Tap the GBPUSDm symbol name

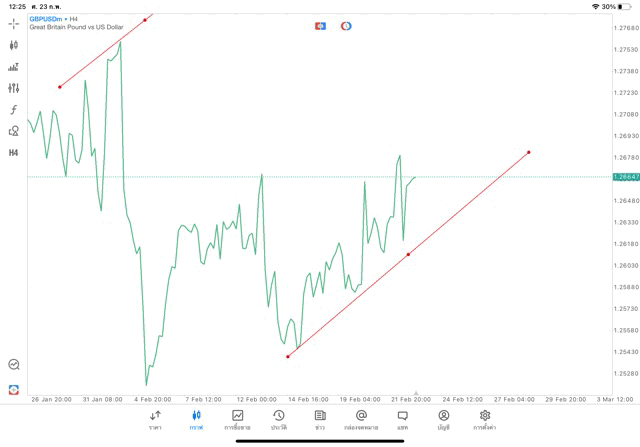click(x=47, y=18)
